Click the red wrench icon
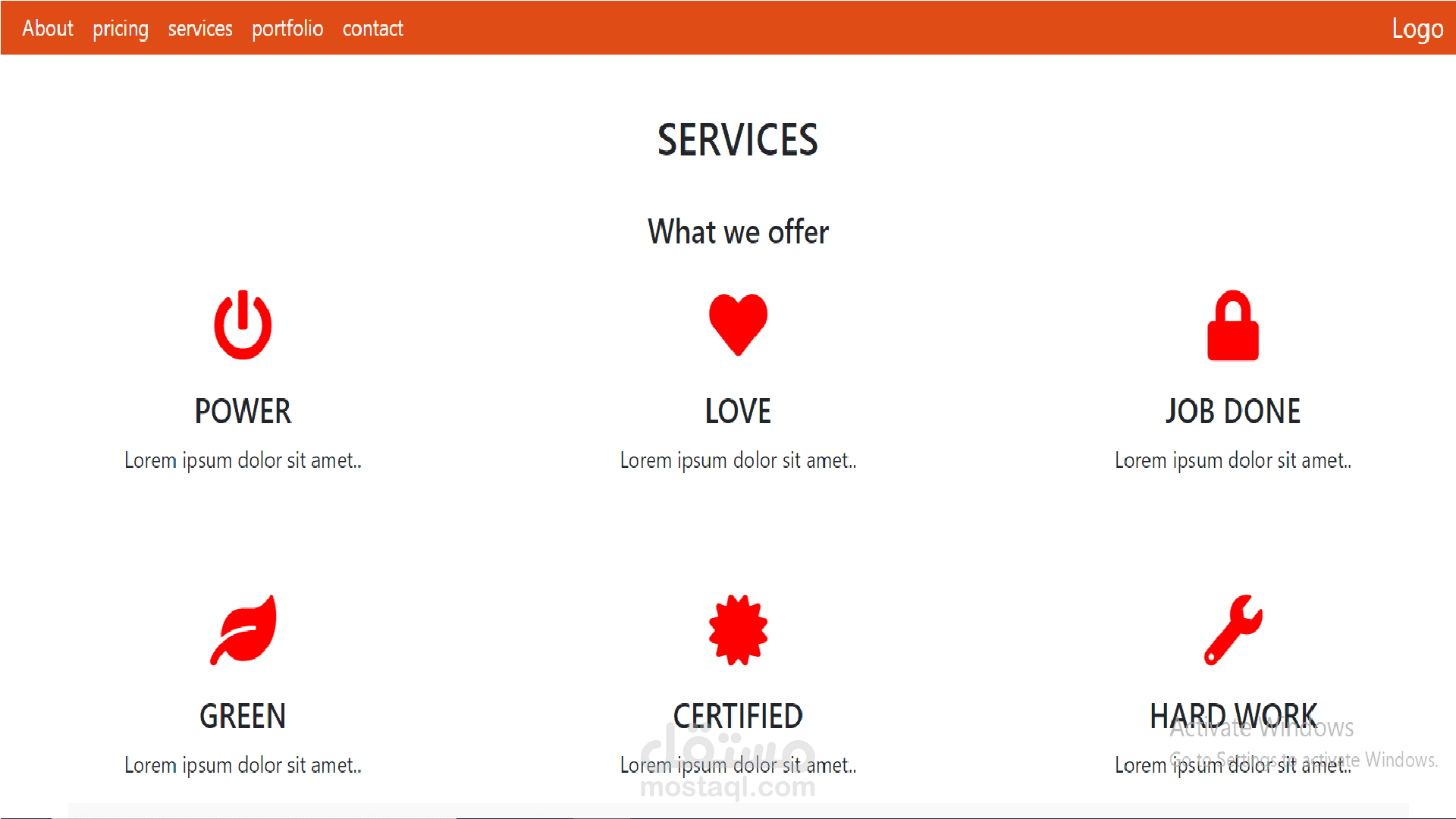The width and height of the screenshot is (1456, 819). click(x=1233, y=630)
